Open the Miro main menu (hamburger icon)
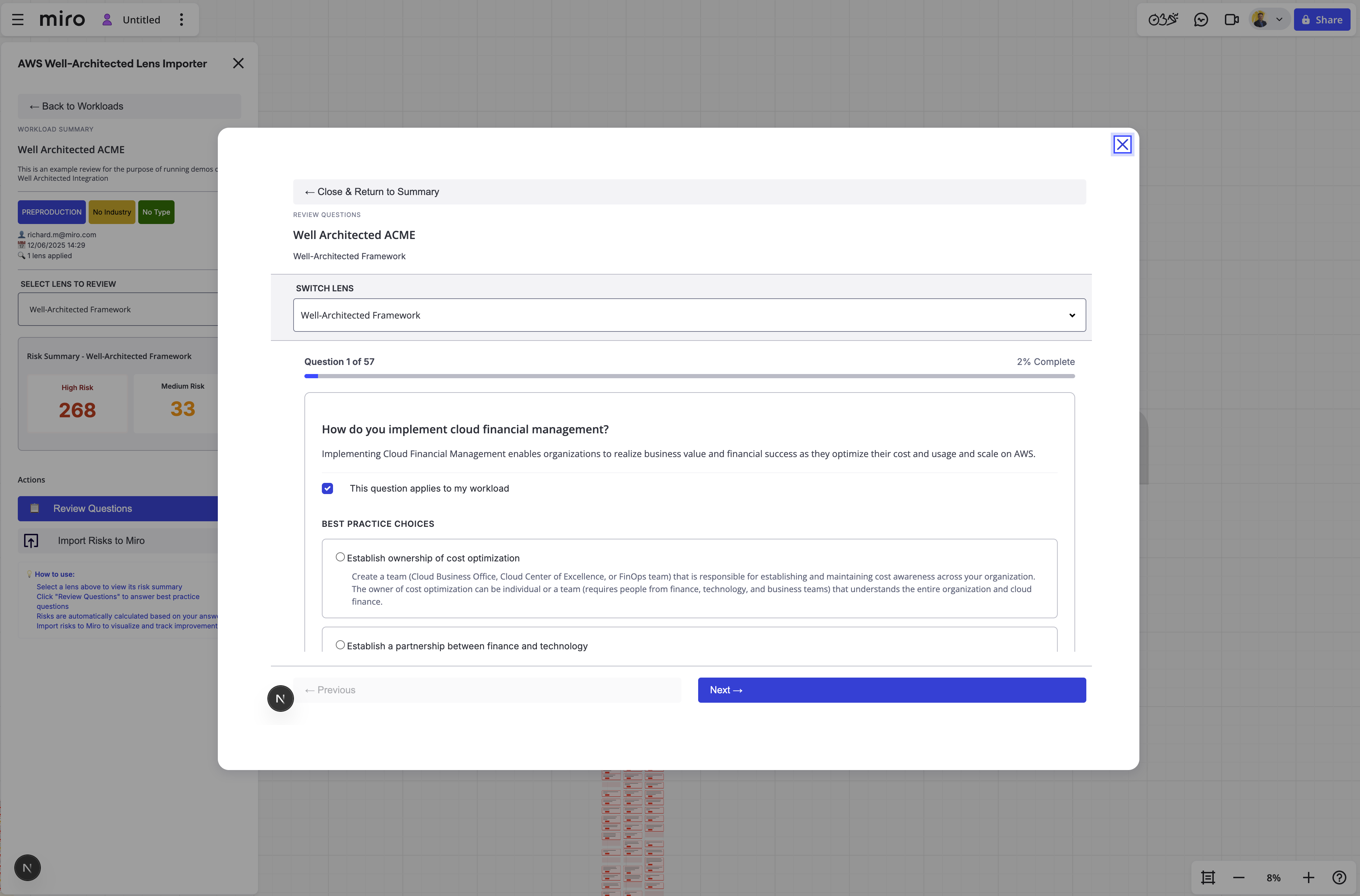The width and height of the screenshot is (1360, 896). pyautogui.click(x=17, y=19)
